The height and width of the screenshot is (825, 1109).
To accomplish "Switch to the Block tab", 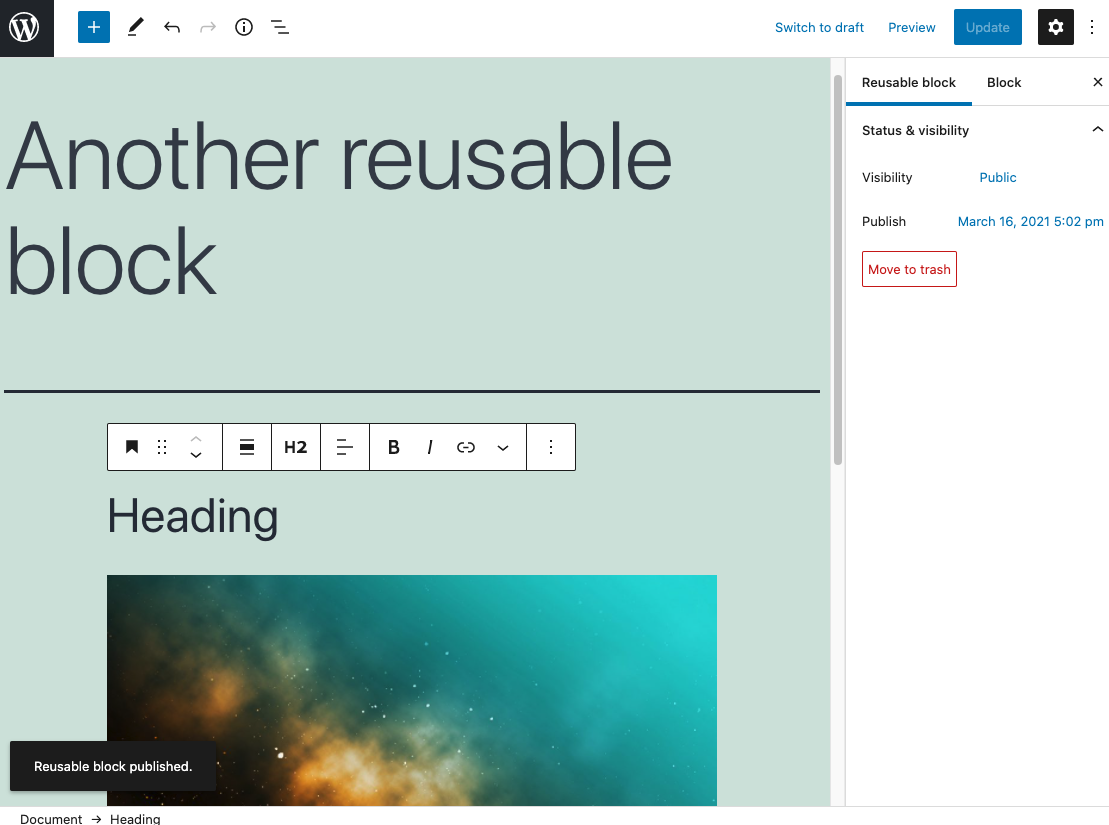I will coord(1003,82).
